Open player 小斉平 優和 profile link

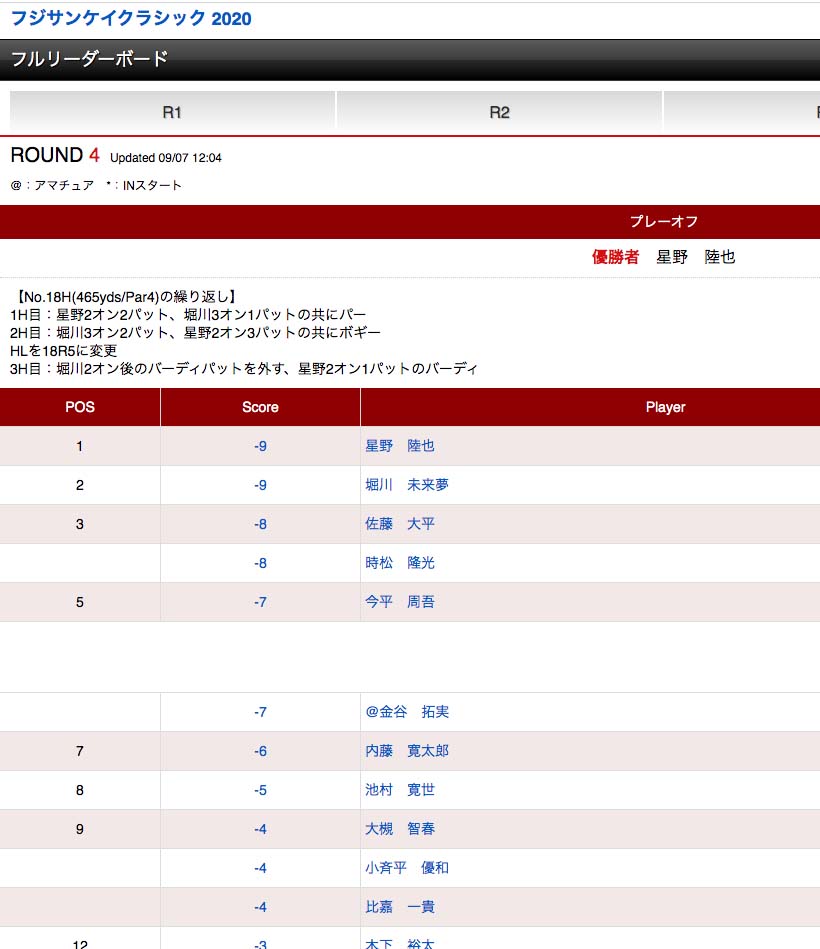click(407, 868)
